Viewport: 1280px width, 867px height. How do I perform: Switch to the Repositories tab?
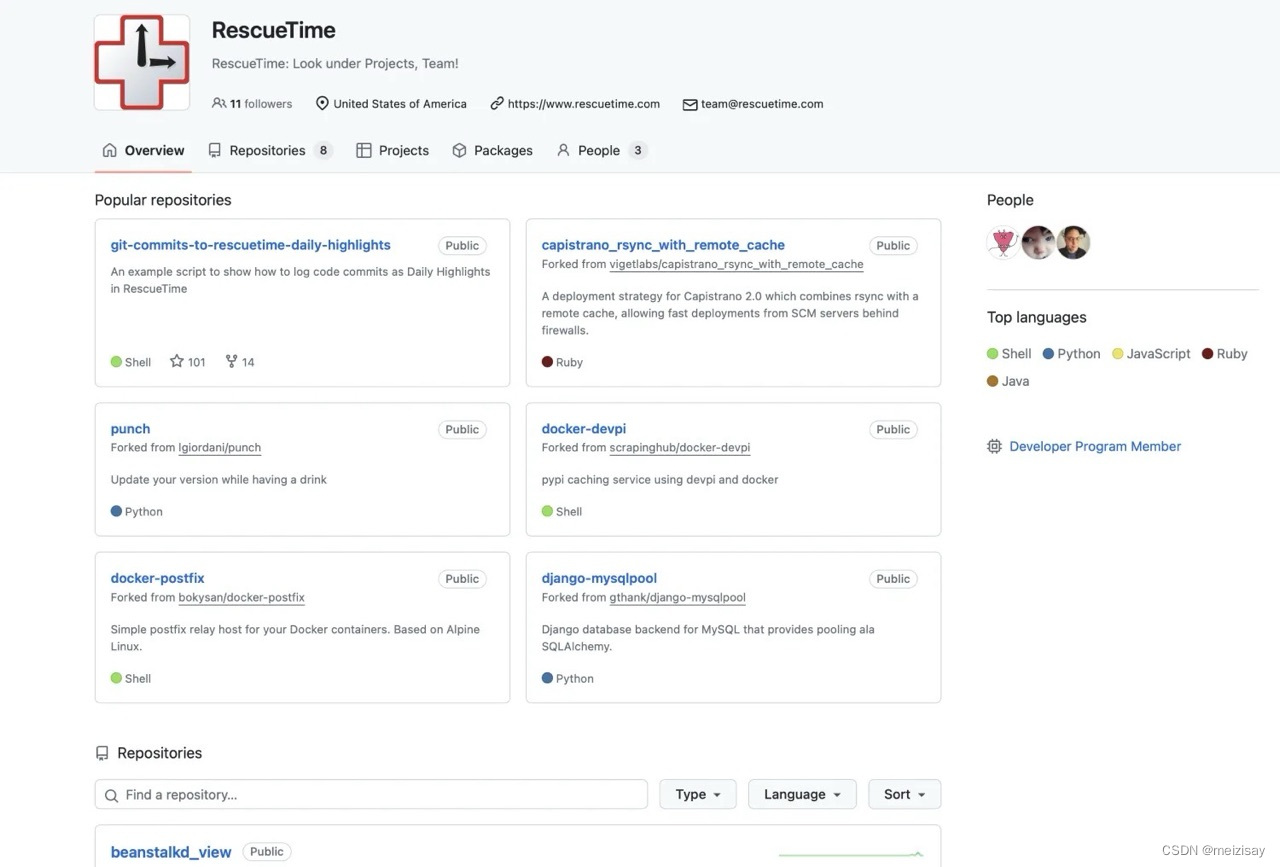click(x=269, y=150)
